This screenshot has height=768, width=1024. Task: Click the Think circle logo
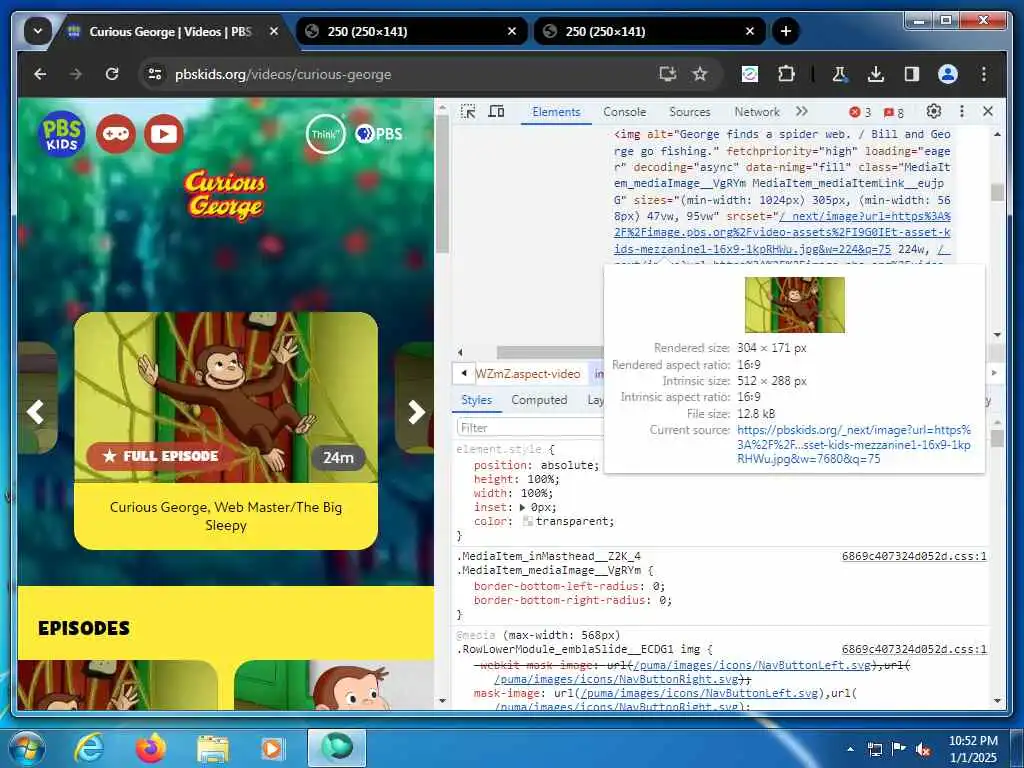pos(325,134)
